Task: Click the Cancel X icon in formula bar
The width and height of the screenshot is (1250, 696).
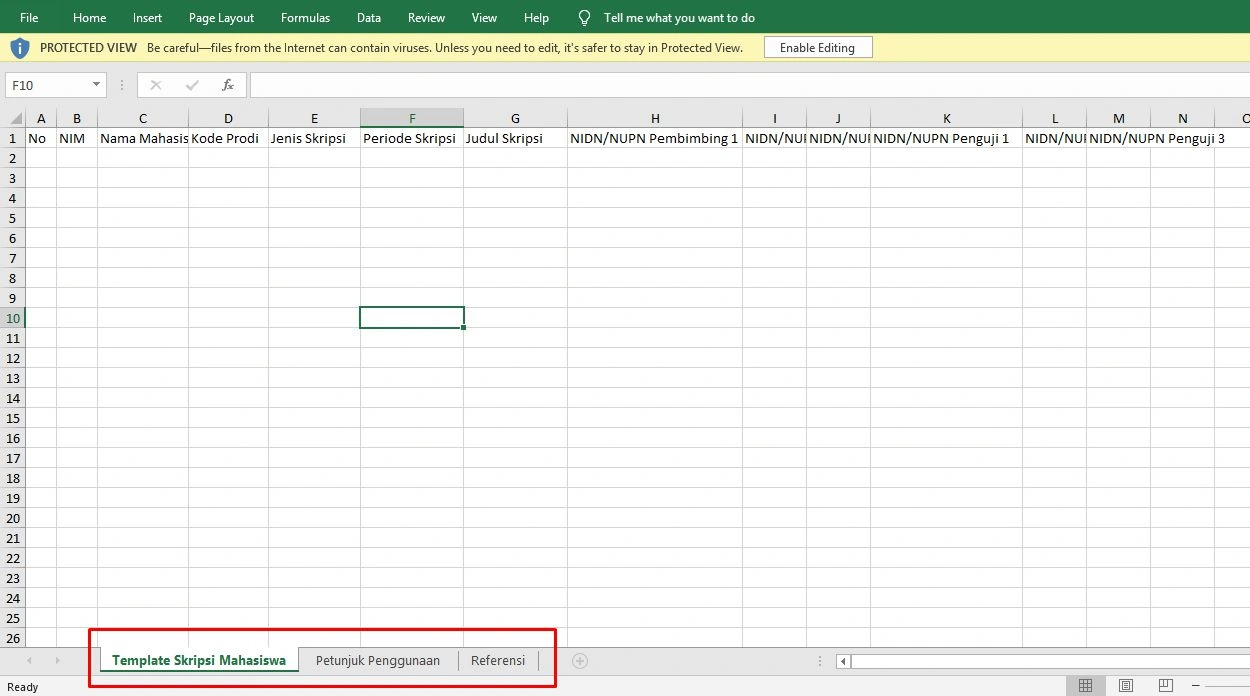Action: (155, 85)
